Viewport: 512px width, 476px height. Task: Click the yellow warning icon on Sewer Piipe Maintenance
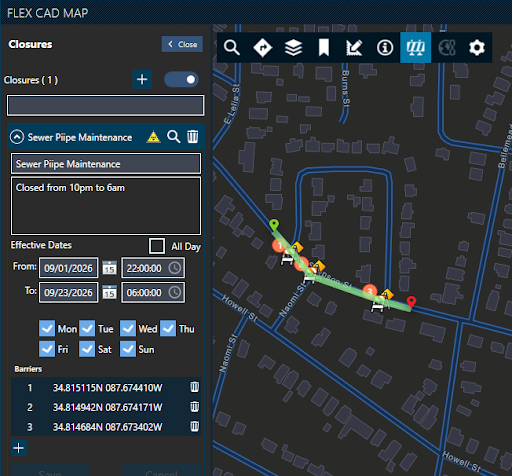tap(153, 137)
